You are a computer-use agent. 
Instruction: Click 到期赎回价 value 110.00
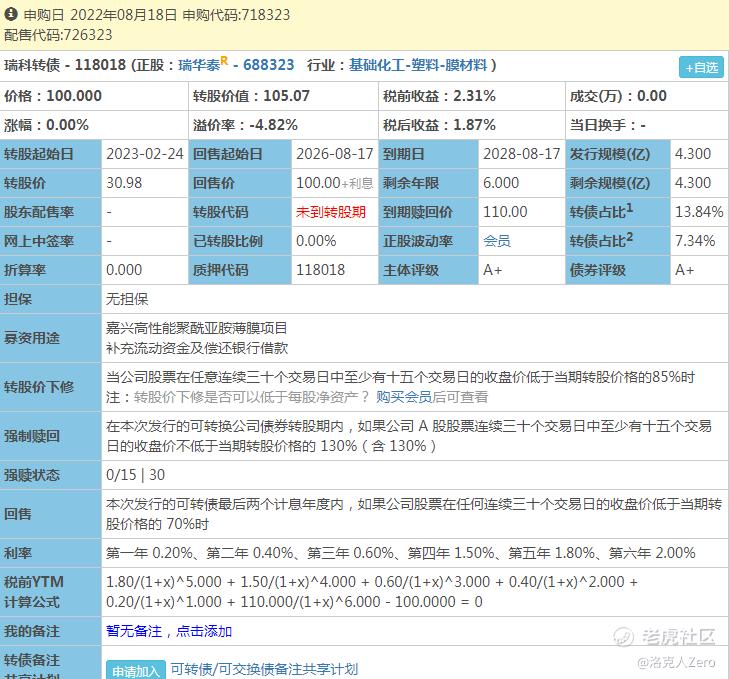coord(505,212)
